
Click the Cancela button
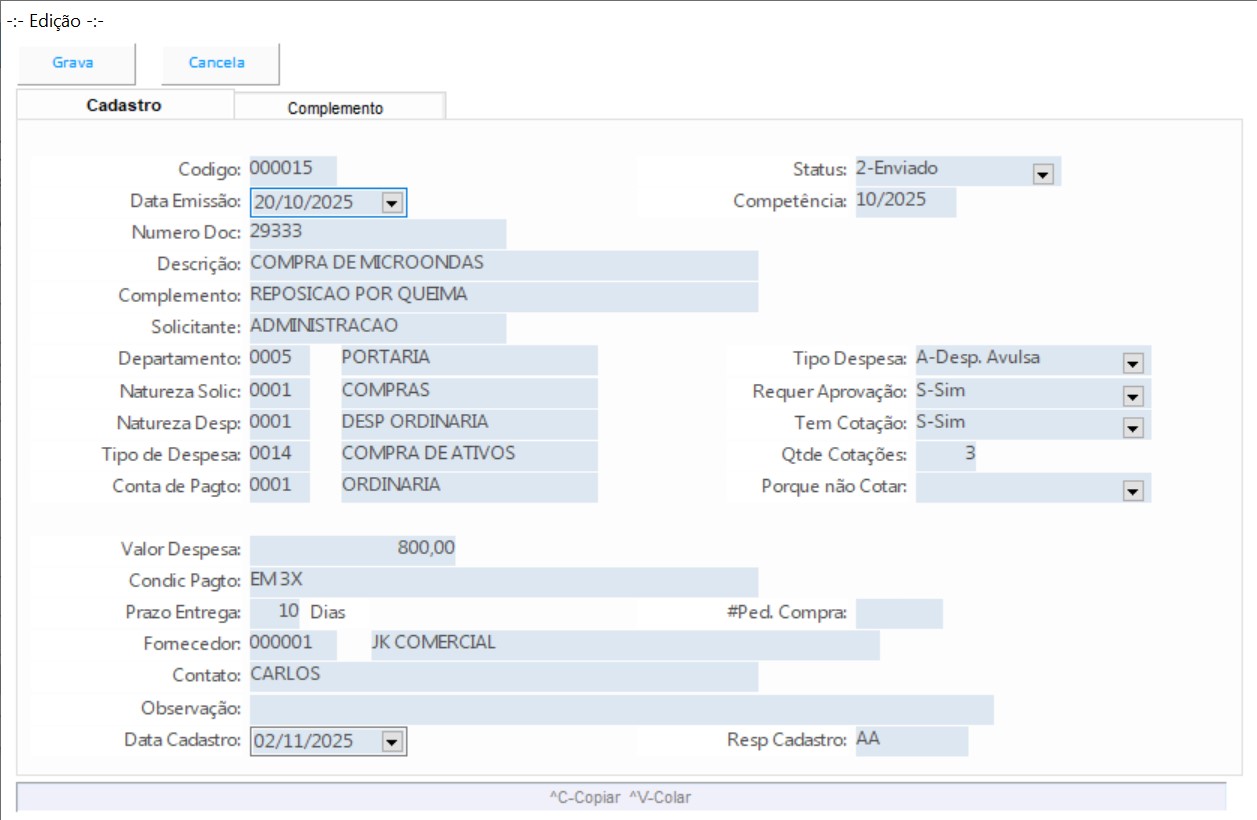(x=217, y=63)
